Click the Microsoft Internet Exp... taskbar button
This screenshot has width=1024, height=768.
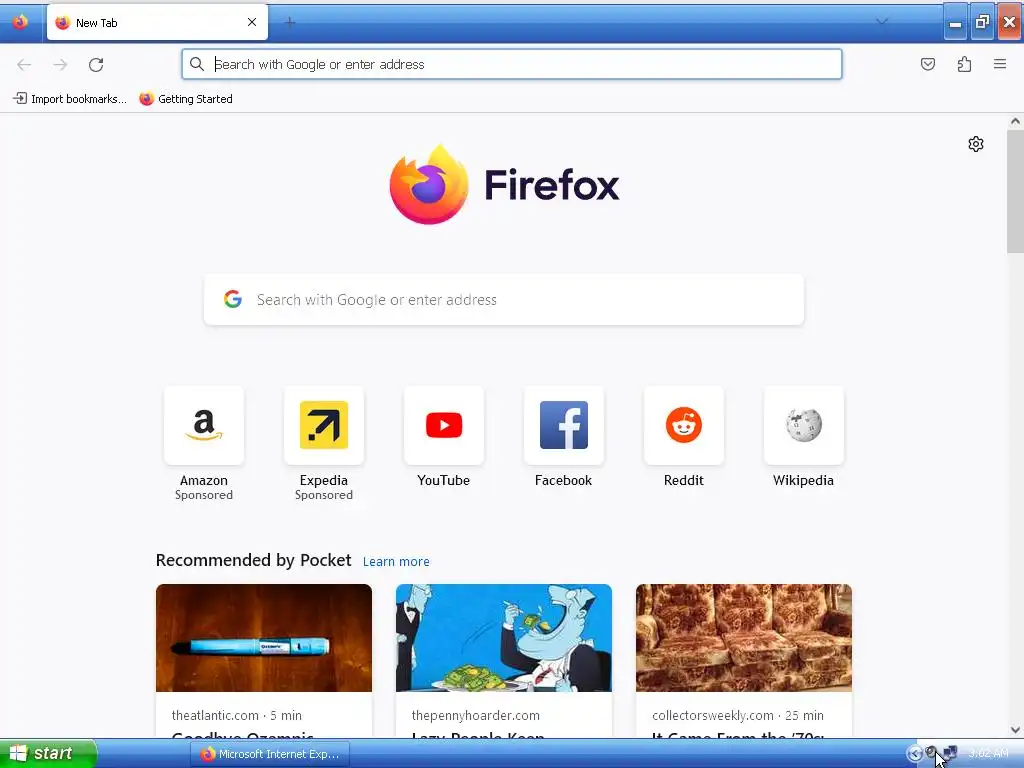pos(270,754)
